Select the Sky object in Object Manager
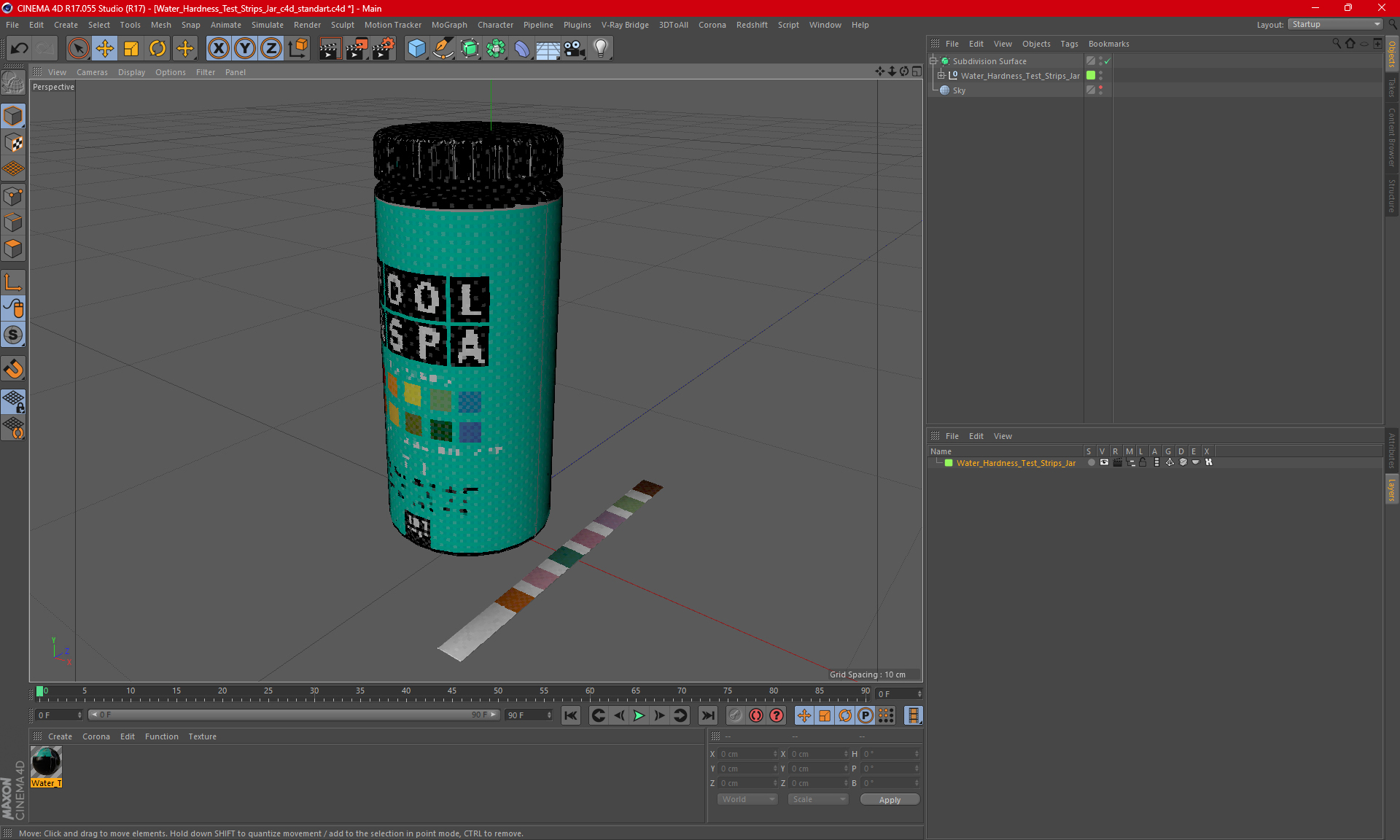The height and width of the screenshot is (840, 1400). pyautogui.click(x=959, y=90)
